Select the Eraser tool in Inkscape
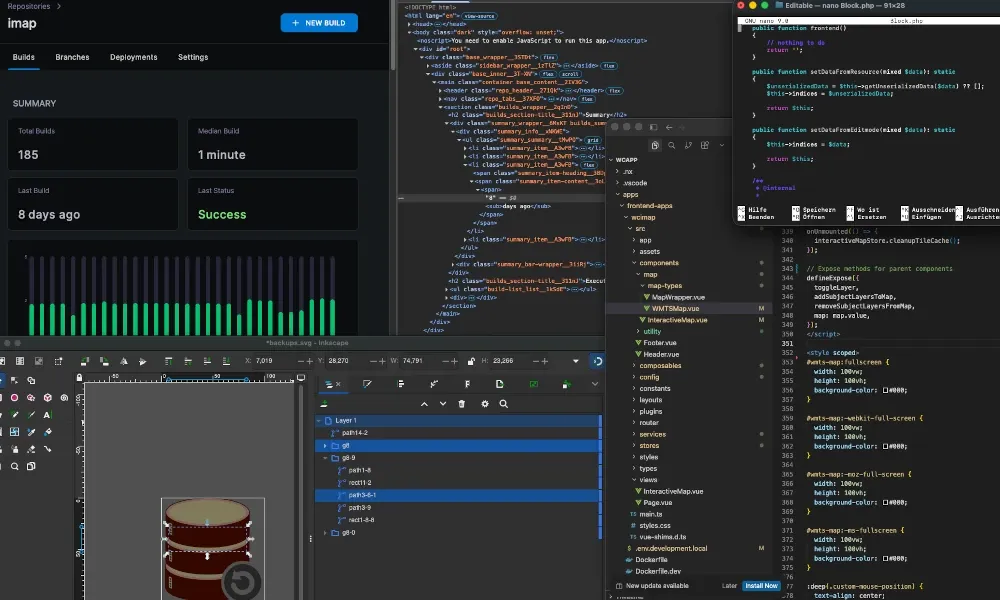Image resolution: width=1000 pixels, height=600 pixels. pyautogui.click(x=31, y=450)
